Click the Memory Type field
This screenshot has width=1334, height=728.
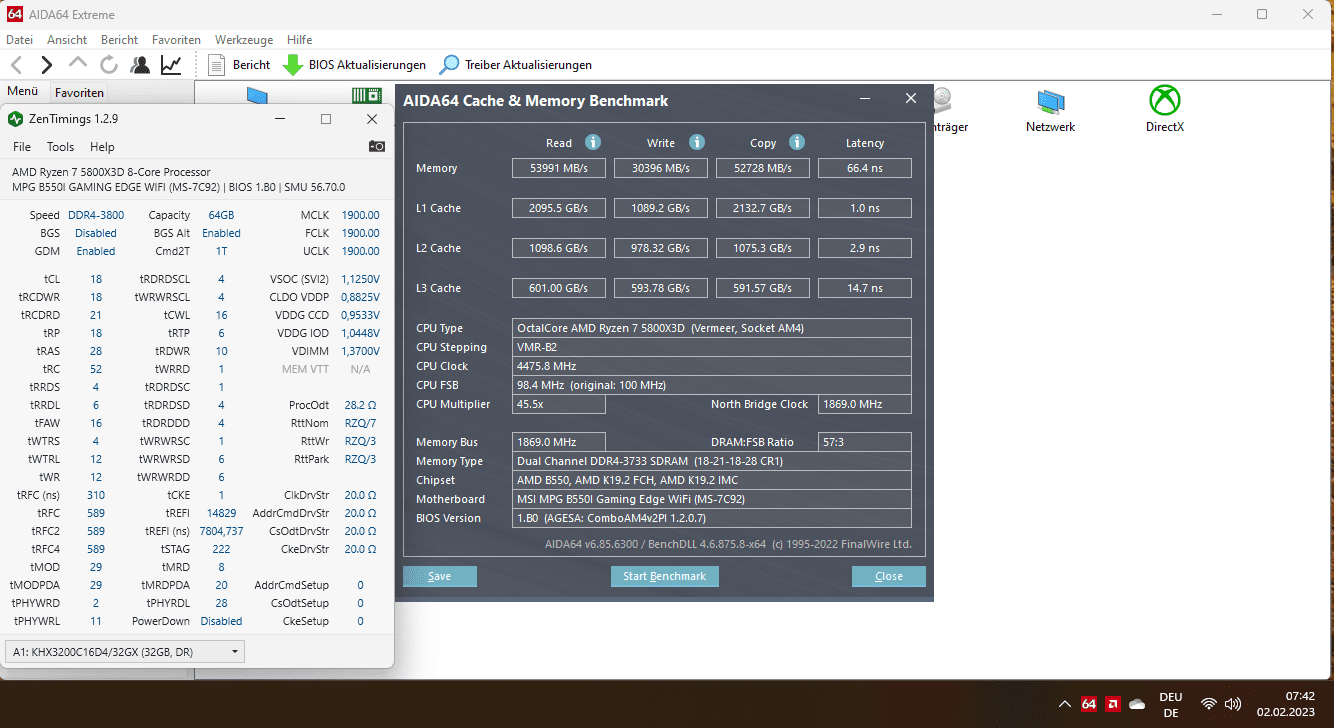point(712,461)
